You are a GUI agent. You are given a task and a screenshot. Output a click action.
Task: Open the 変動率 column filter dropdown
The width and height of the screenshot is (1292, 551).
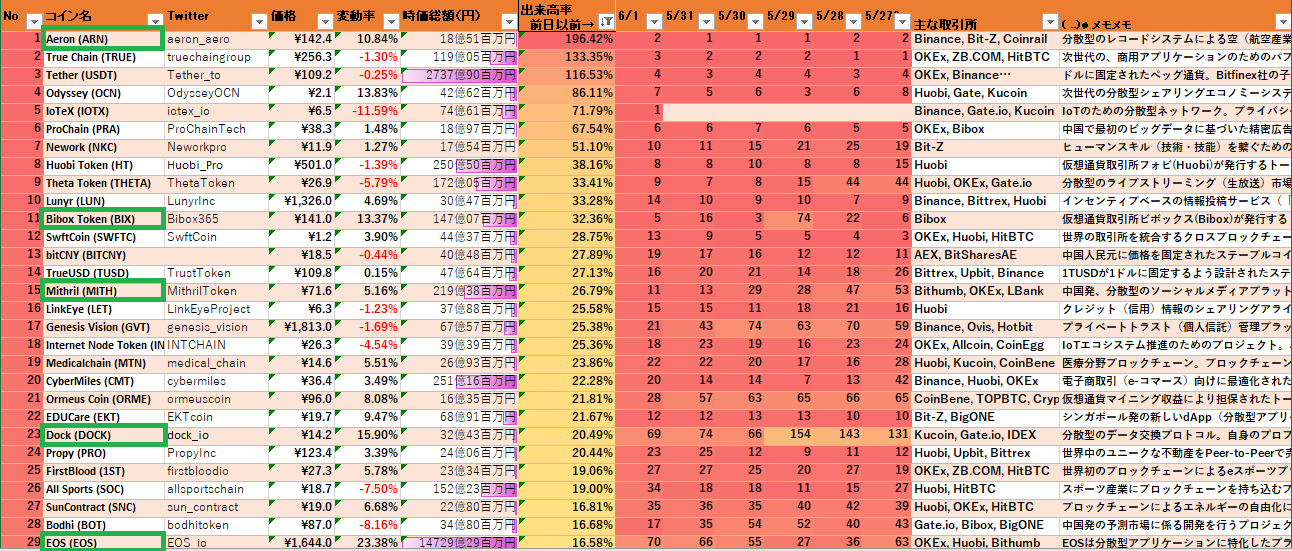[390, 21]
